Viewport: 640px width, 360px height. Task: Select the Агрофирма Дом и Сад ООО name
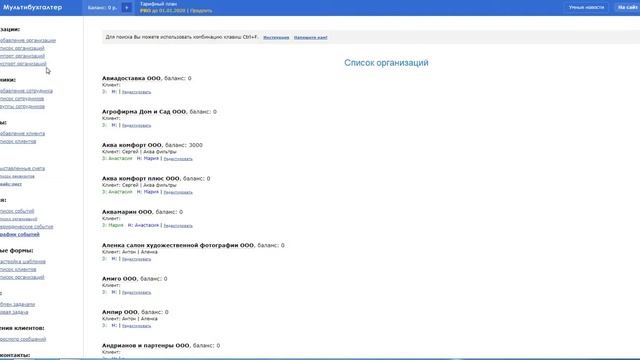[144, 111]
